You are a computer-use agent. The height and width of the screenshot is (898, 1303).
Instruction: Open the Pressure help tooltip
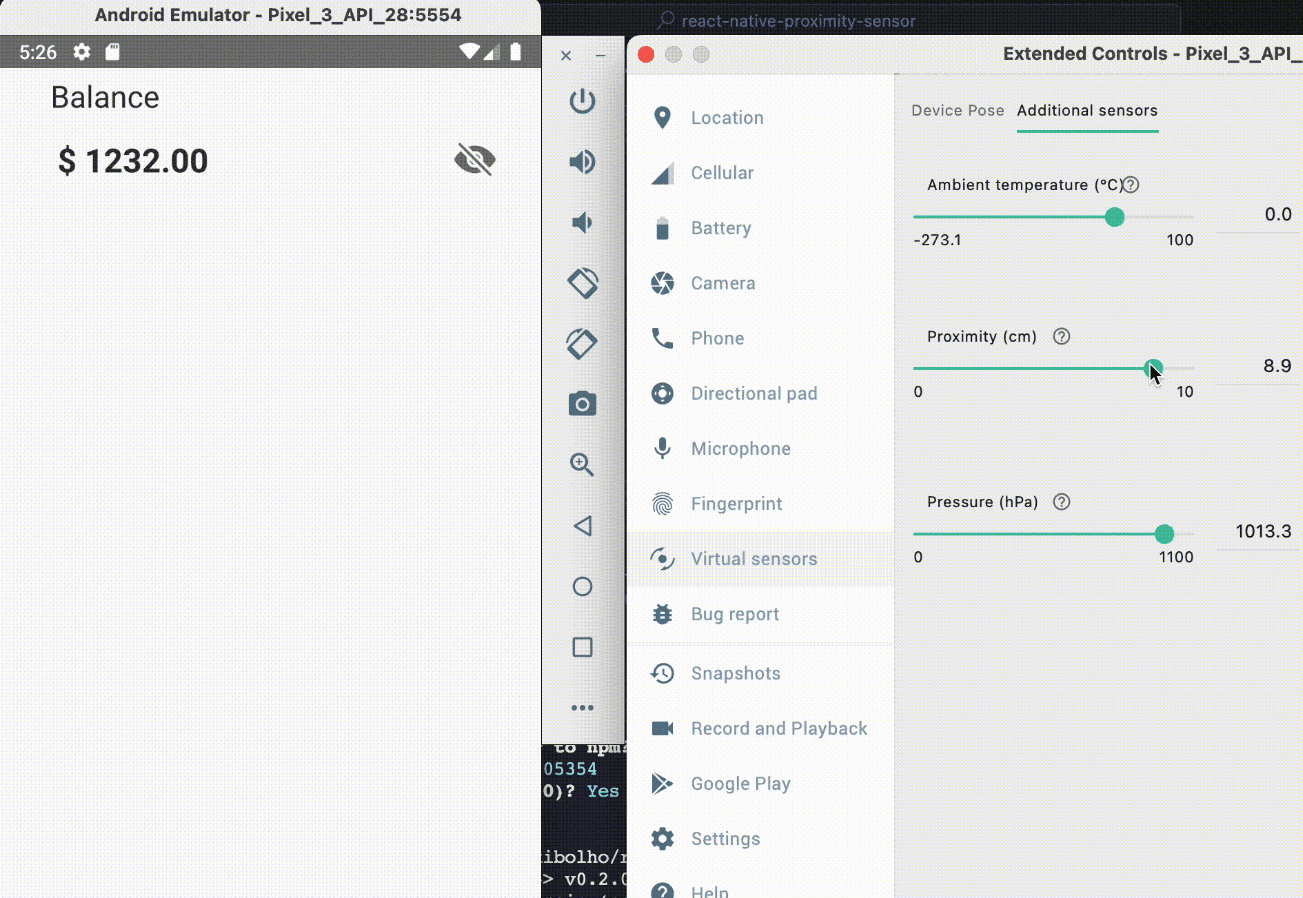pos(1061,501)
